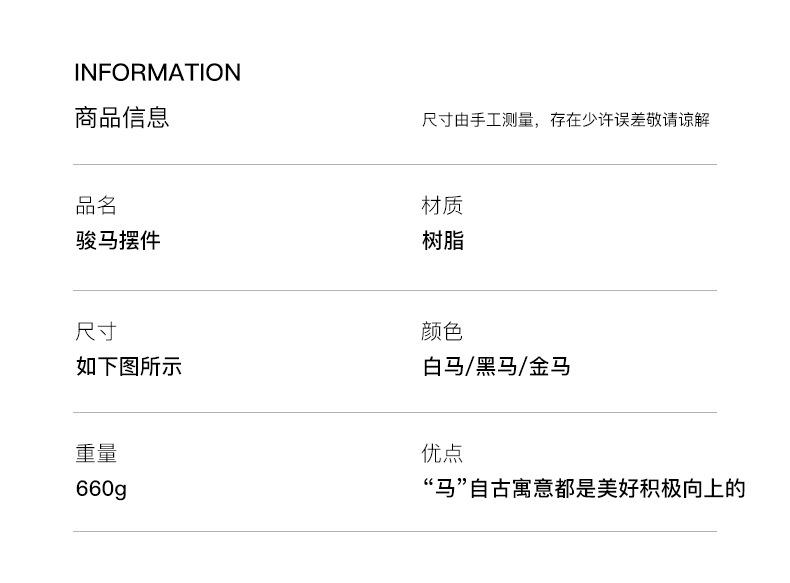Click the bottom divider under 660g row
The image size is (790, 583).
tap(395, 531)
